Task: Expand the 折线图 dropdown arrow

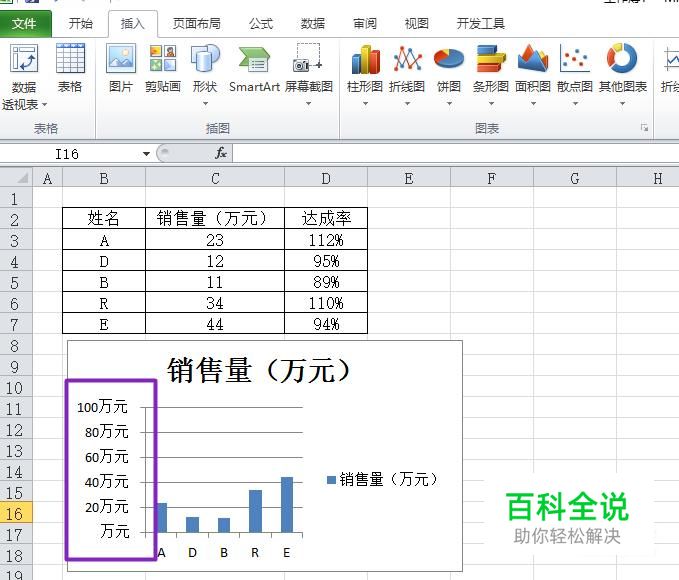Action: coord(407,104)
